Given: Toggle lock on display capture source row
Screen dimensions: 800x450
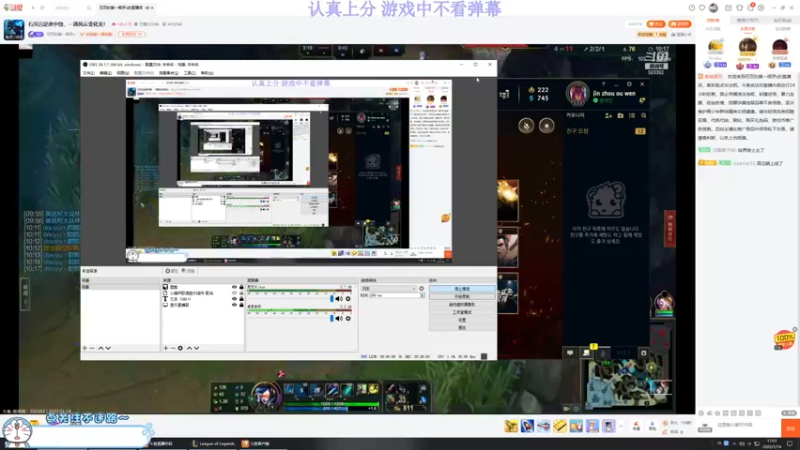Looking at the screenshot, I should pyautogui.click(x=241, y=305).
